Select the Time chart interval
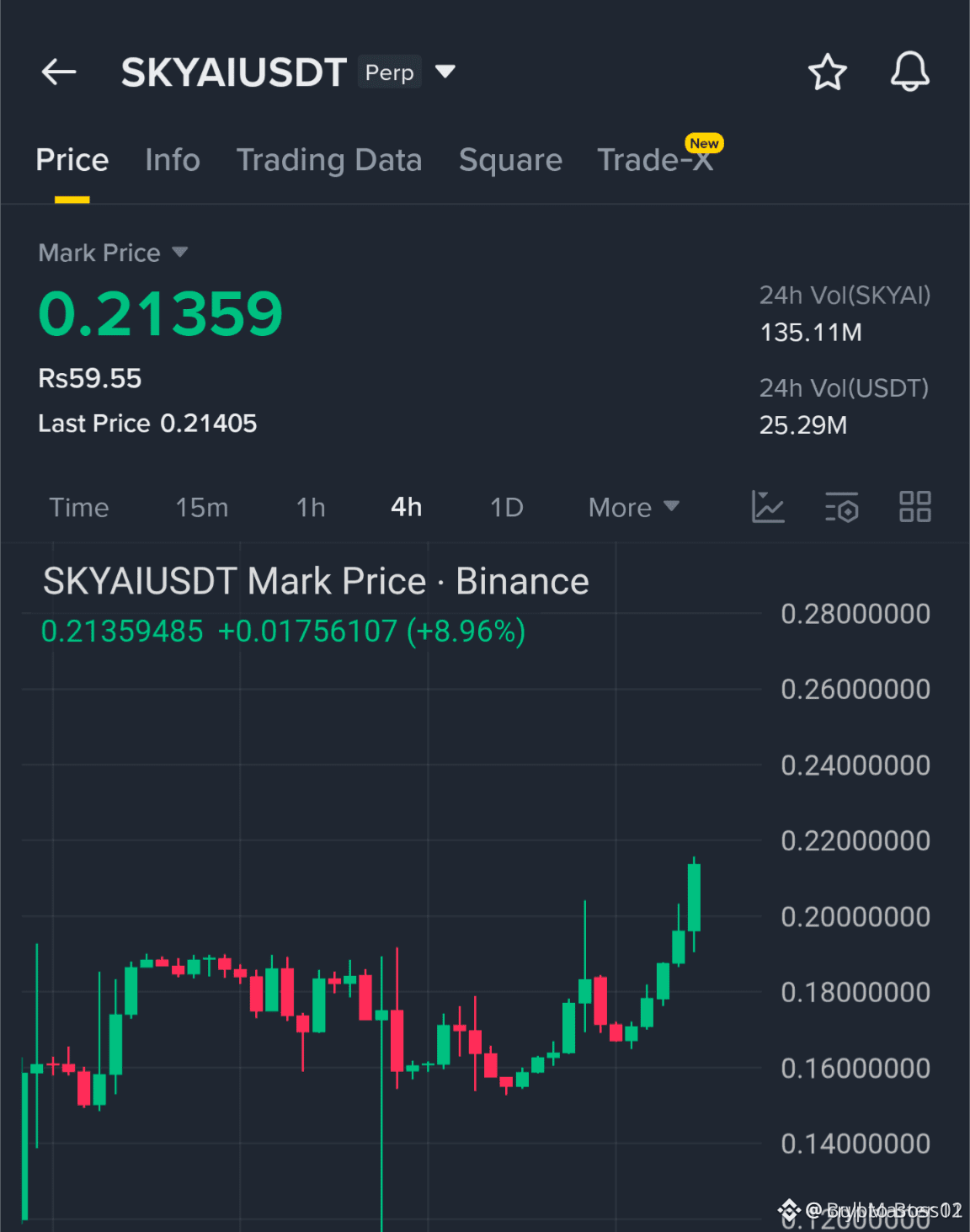This screenshot has height=1232, width=970. 79,507
